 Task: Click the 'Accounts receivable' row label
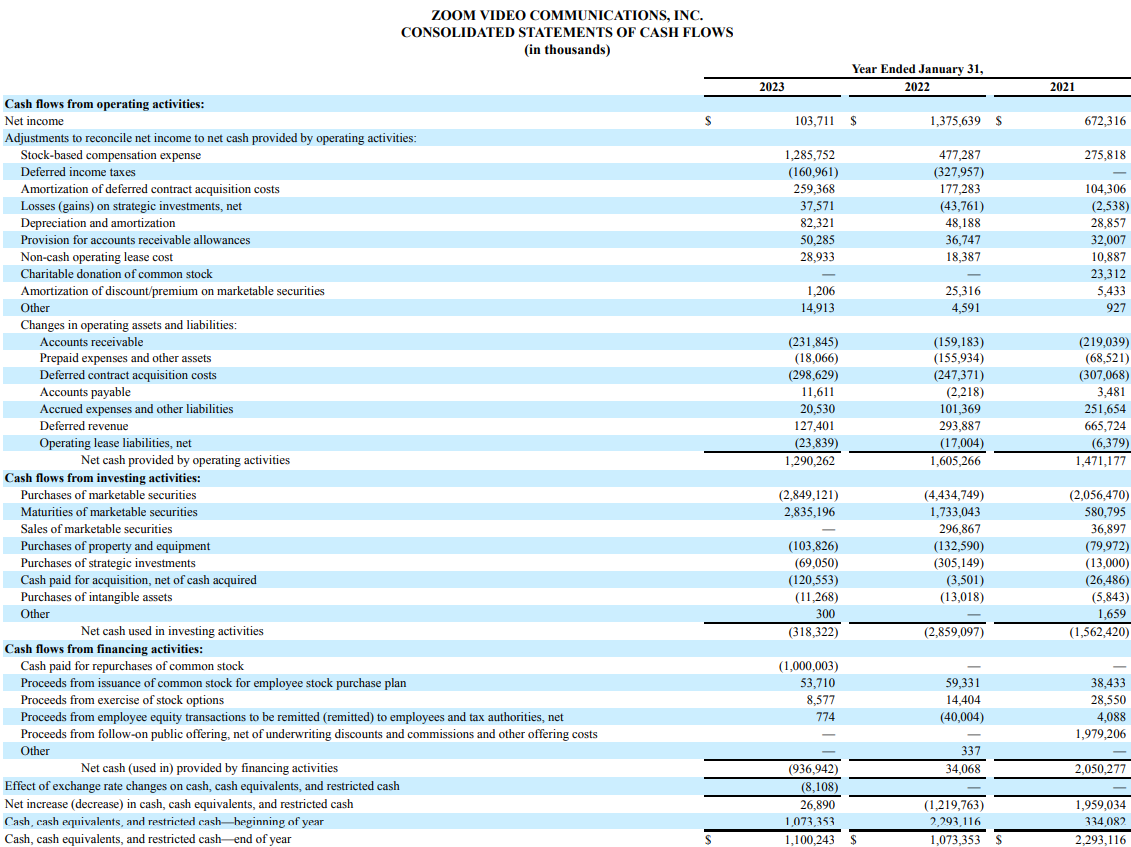point(92,342)
